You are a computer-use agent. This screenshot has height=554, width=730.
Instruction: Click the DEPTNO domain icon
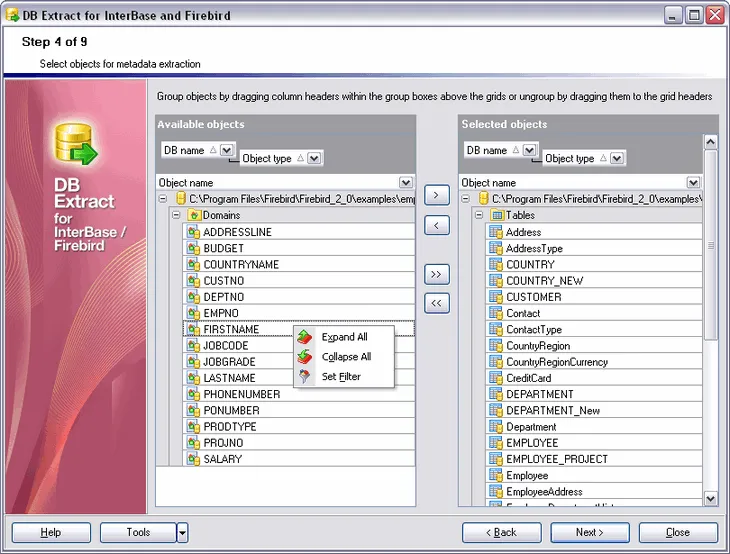click(193, 297)
